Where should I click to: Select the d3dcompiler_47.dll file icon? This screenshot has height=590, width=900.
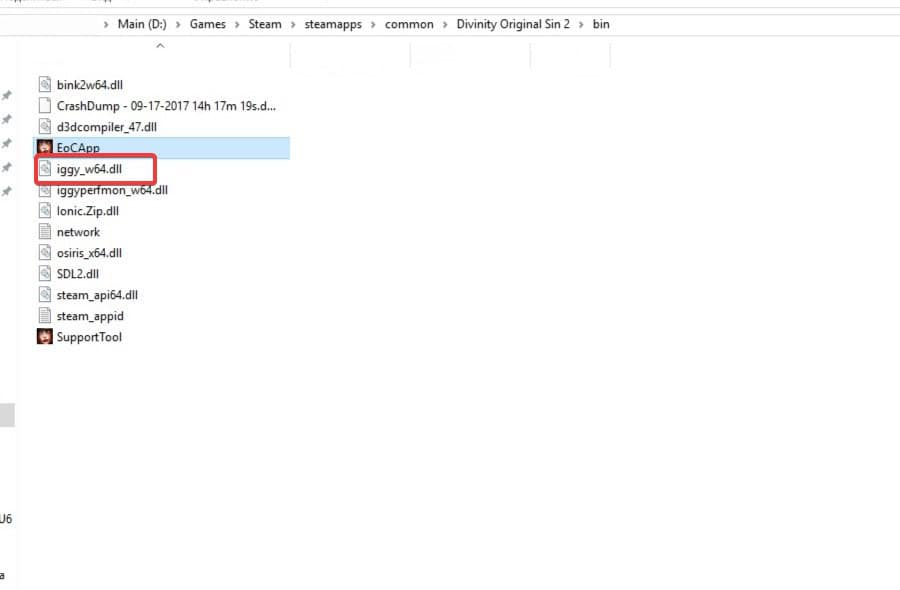(x=45, y=126)
